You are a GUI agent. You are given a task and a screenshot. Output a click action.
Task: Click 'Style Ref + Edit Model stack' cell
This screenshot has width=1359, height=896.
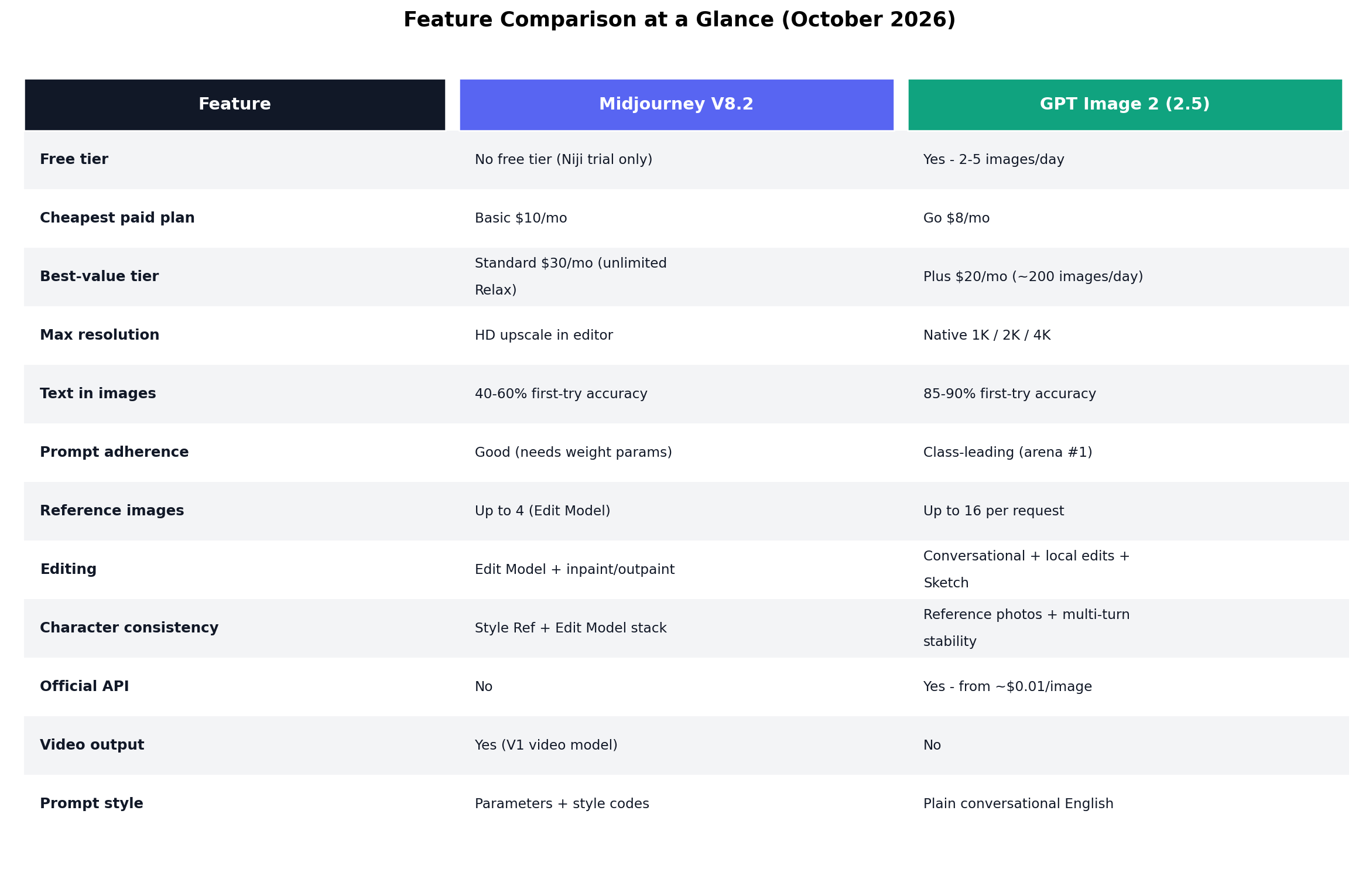tap(571, 628)
